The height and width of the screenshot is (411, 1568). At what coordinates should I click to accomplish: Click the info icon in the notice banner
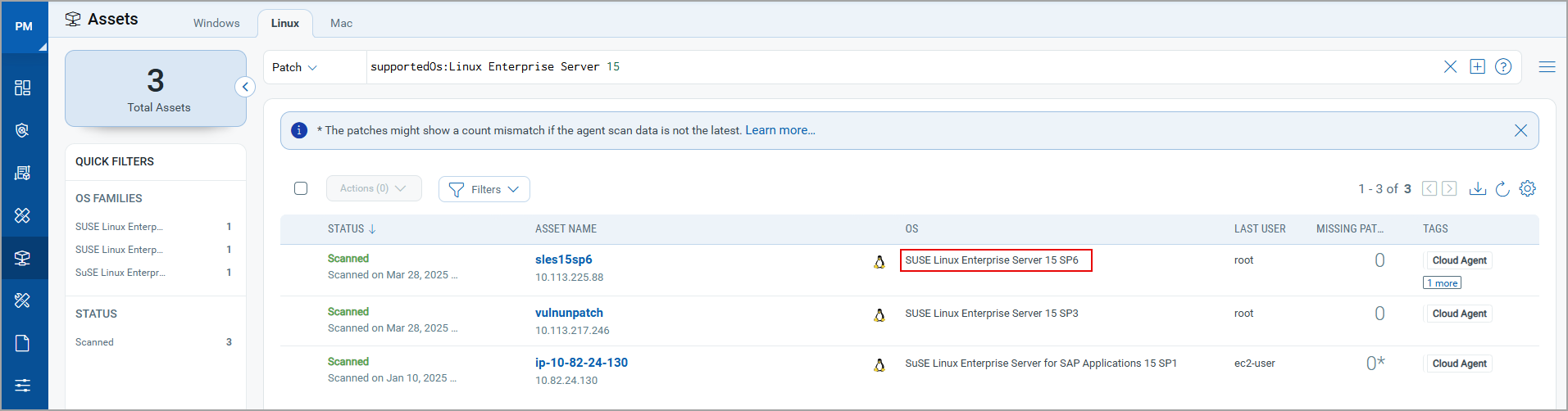299,130
